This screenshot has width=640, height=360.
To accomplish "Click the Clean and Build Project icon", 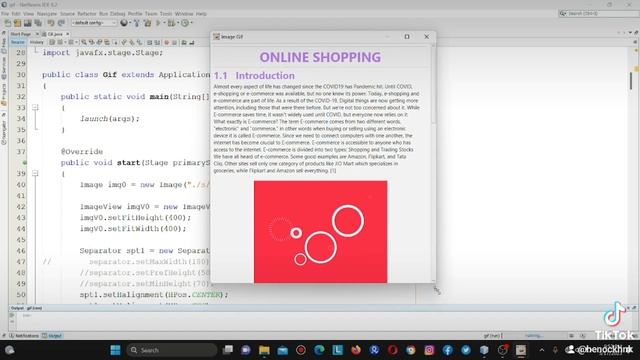I will [x=147, y=23].
